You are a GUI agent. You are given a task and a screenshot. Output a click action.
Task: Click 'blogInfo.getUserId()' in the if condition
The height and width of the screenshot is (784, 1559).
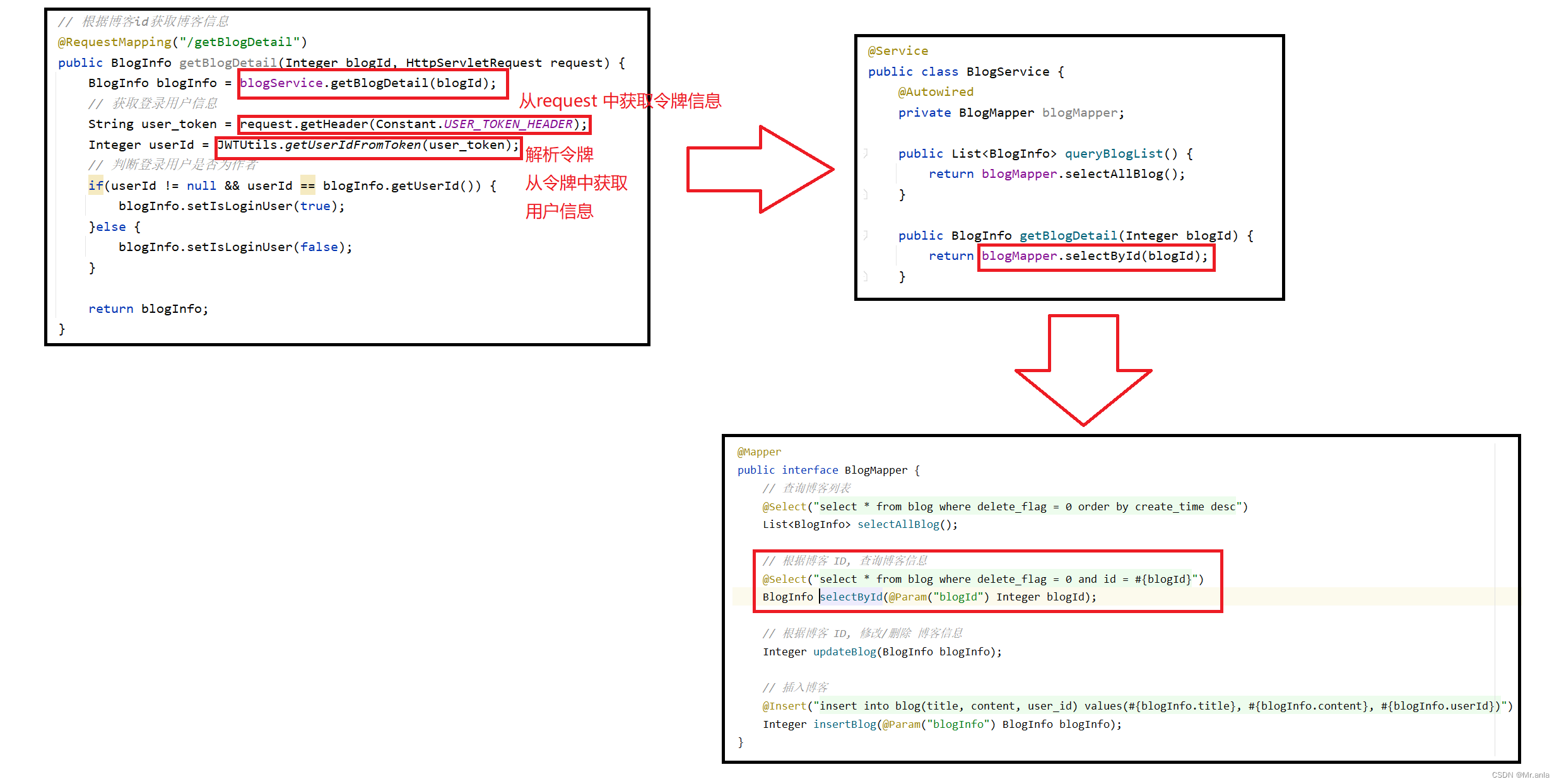401,185
